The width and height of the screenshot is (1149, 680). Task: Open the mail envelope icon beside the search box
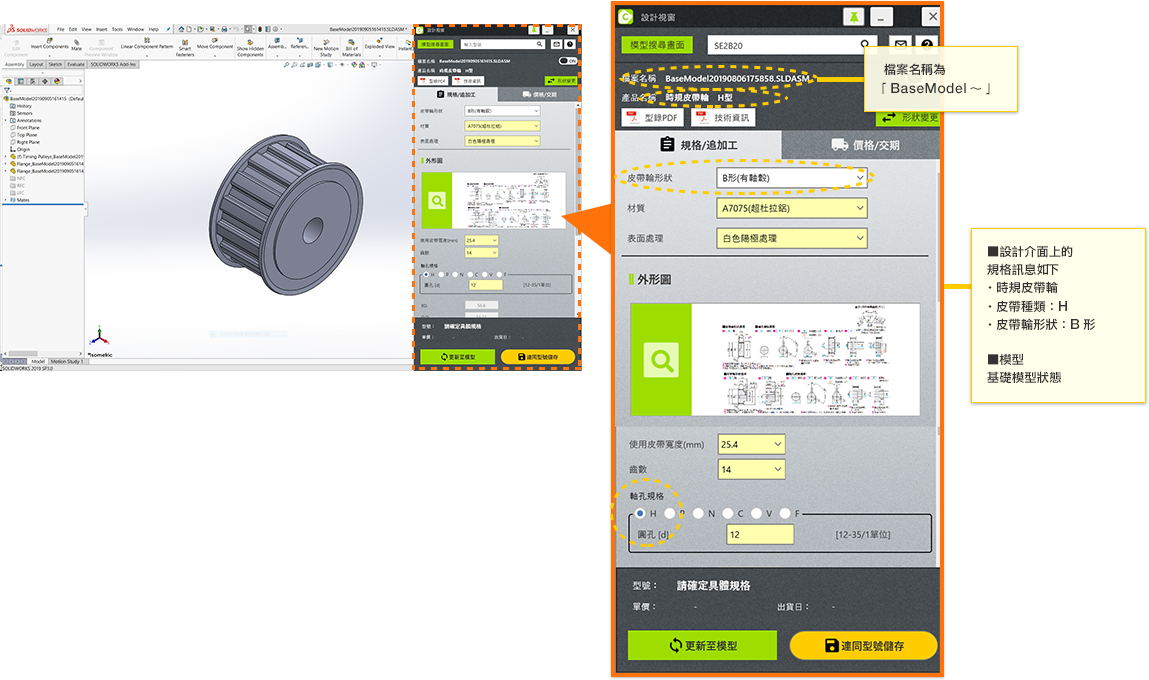coord(900,45)
